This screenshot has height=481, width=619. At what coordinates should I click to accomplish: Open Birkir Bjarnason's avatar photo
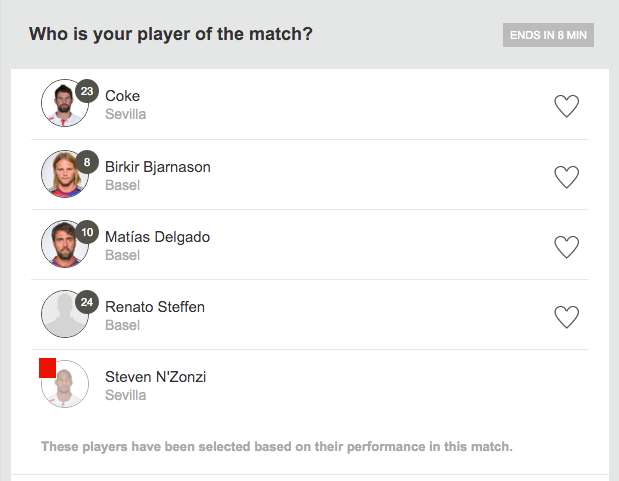(65, 174)
